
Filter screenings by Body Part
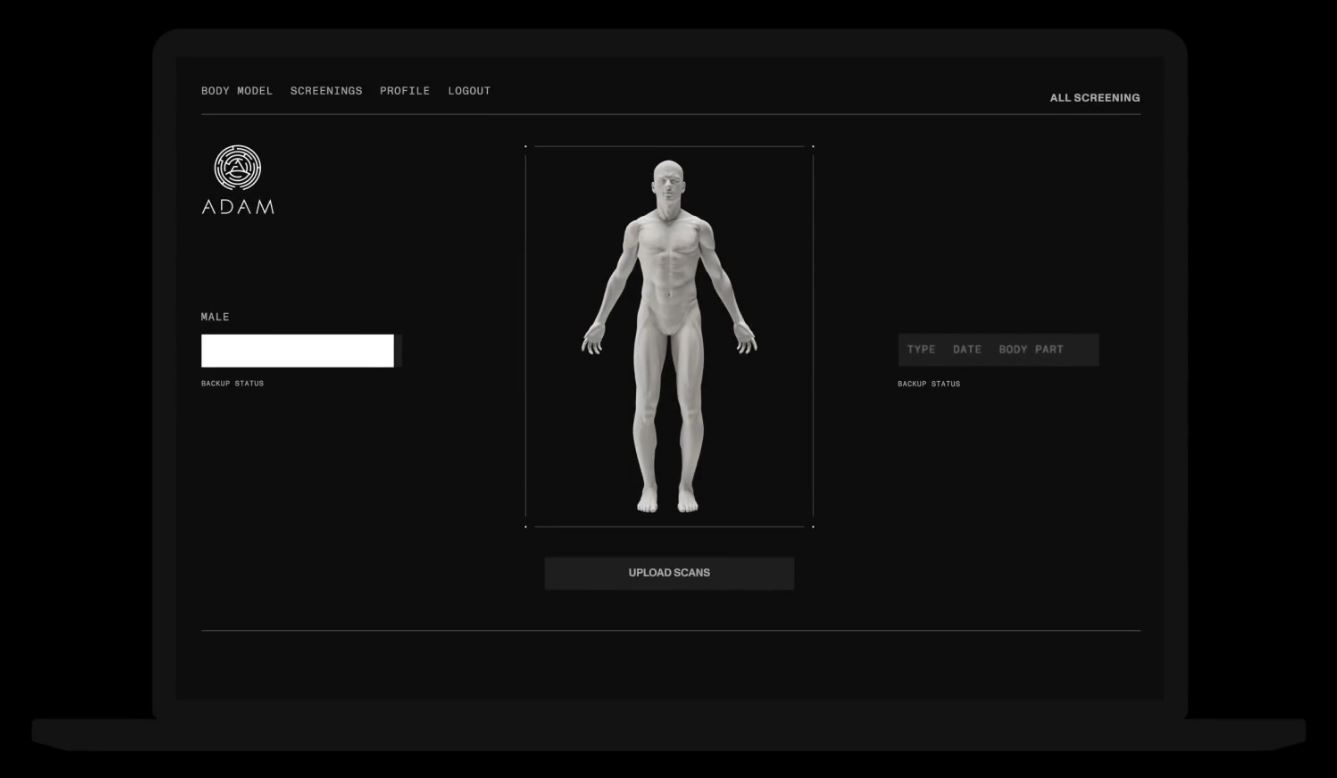click(x=1031, y=350)
